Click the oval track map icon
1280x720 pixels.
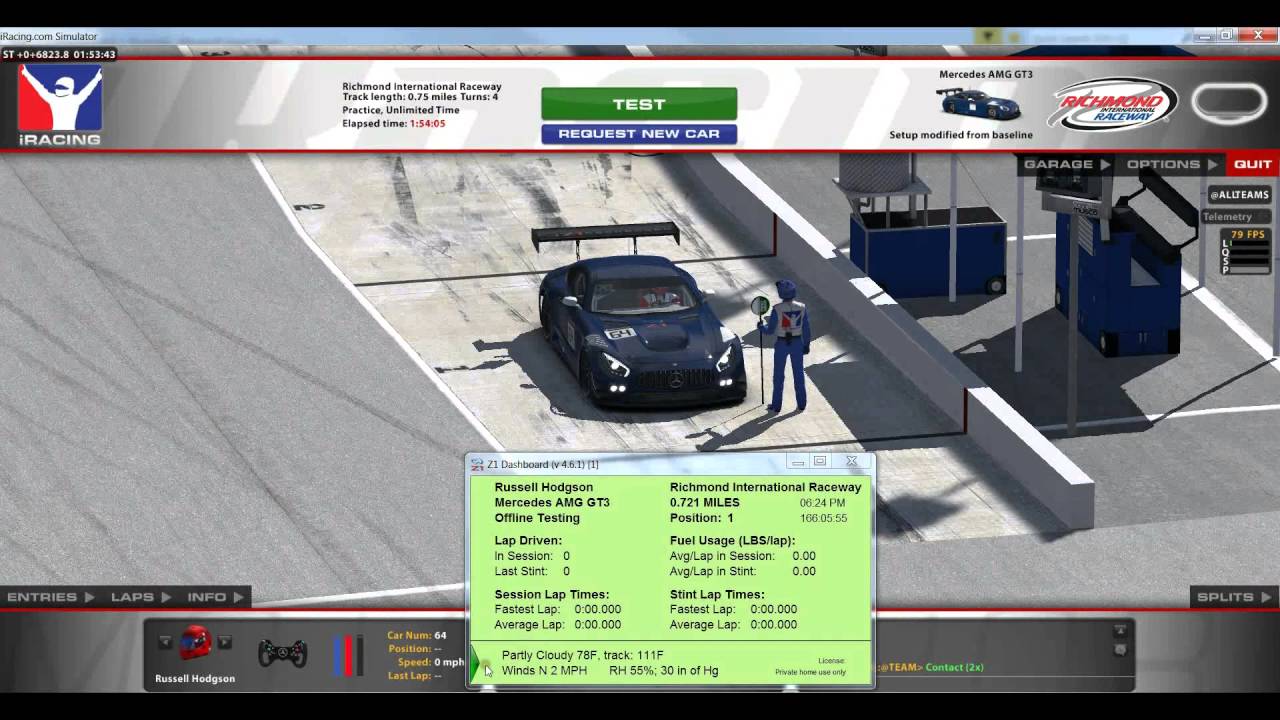click(x=1229, y=104)
